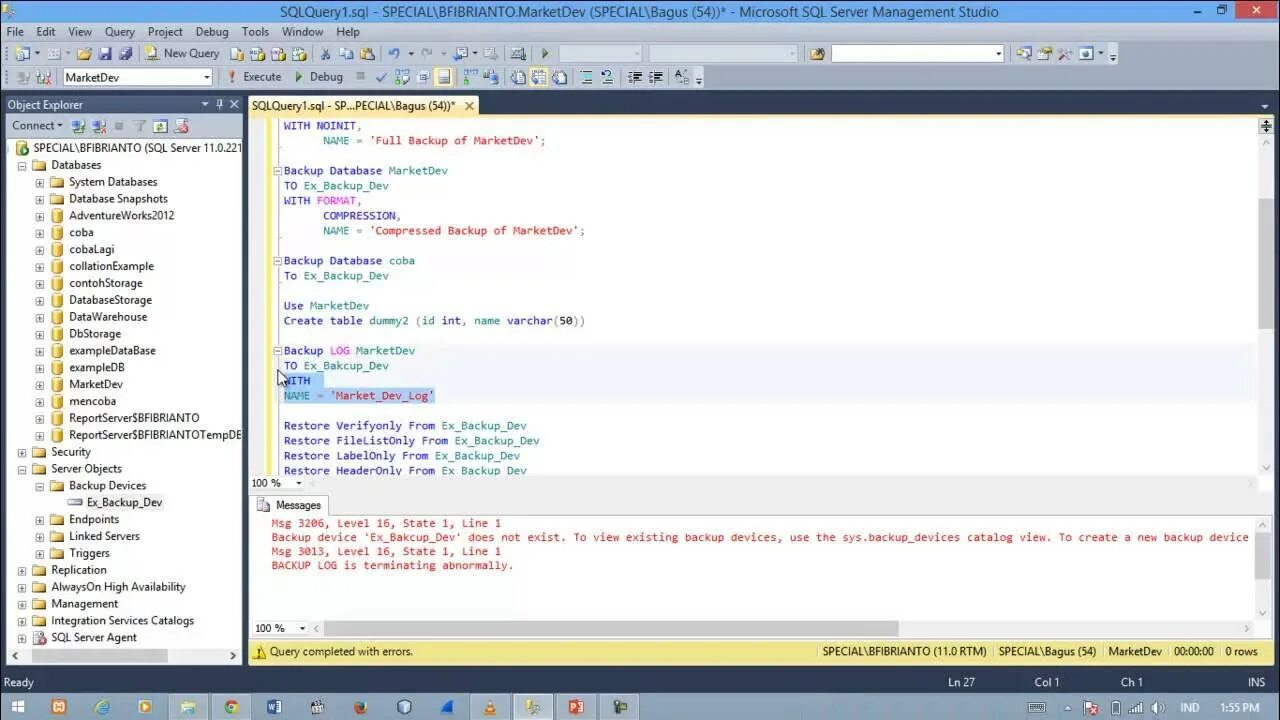
Task: Open the Edit menu
Action: tap(46, 32)
